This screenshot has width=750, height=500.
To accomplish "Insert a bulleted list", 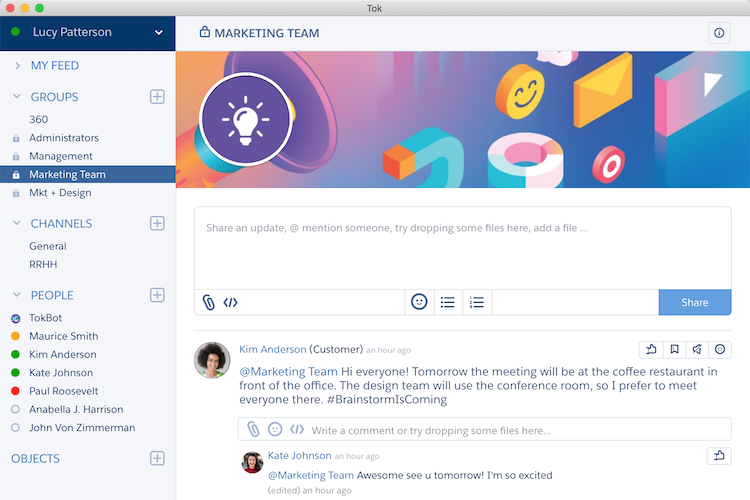I will 448,302.
